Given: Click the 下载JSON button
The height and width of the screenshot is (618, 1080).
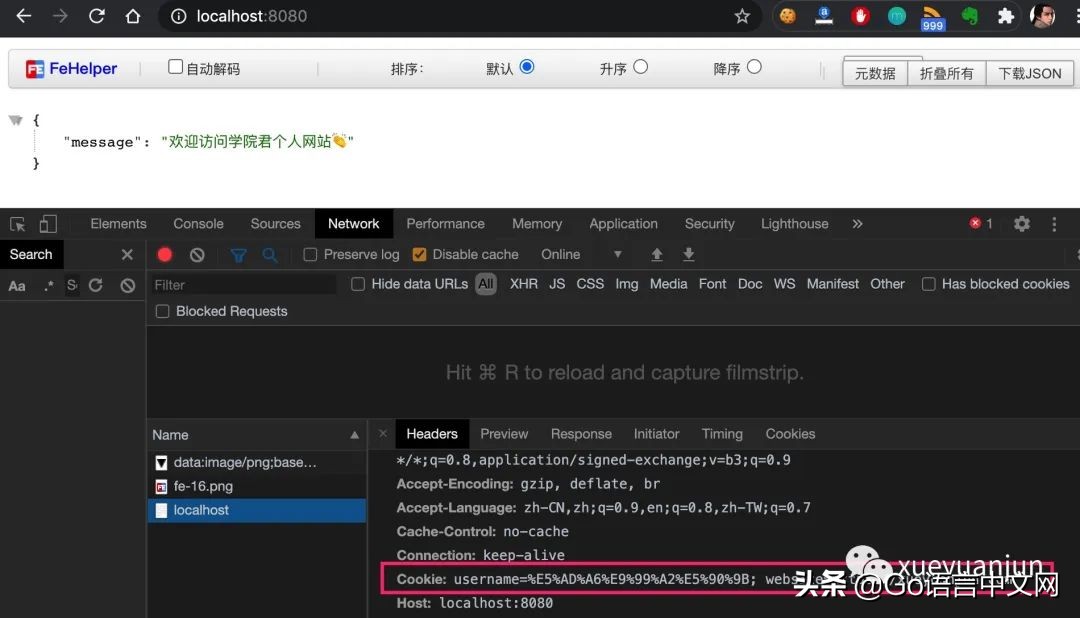Looking at the screenshot, I should [1030, 72].
